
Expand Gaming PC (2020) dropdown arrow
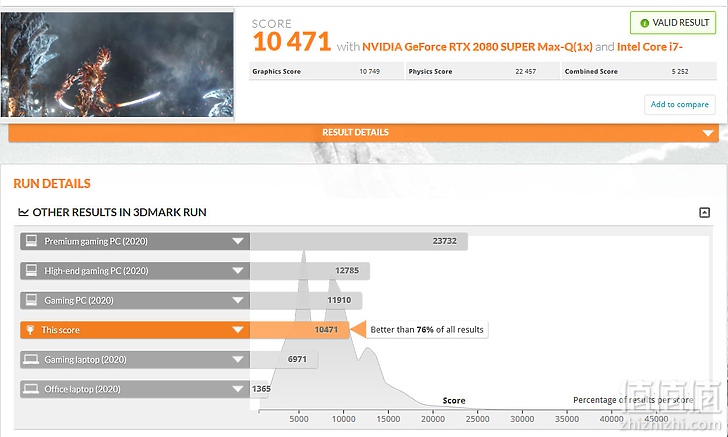point(238,300)
